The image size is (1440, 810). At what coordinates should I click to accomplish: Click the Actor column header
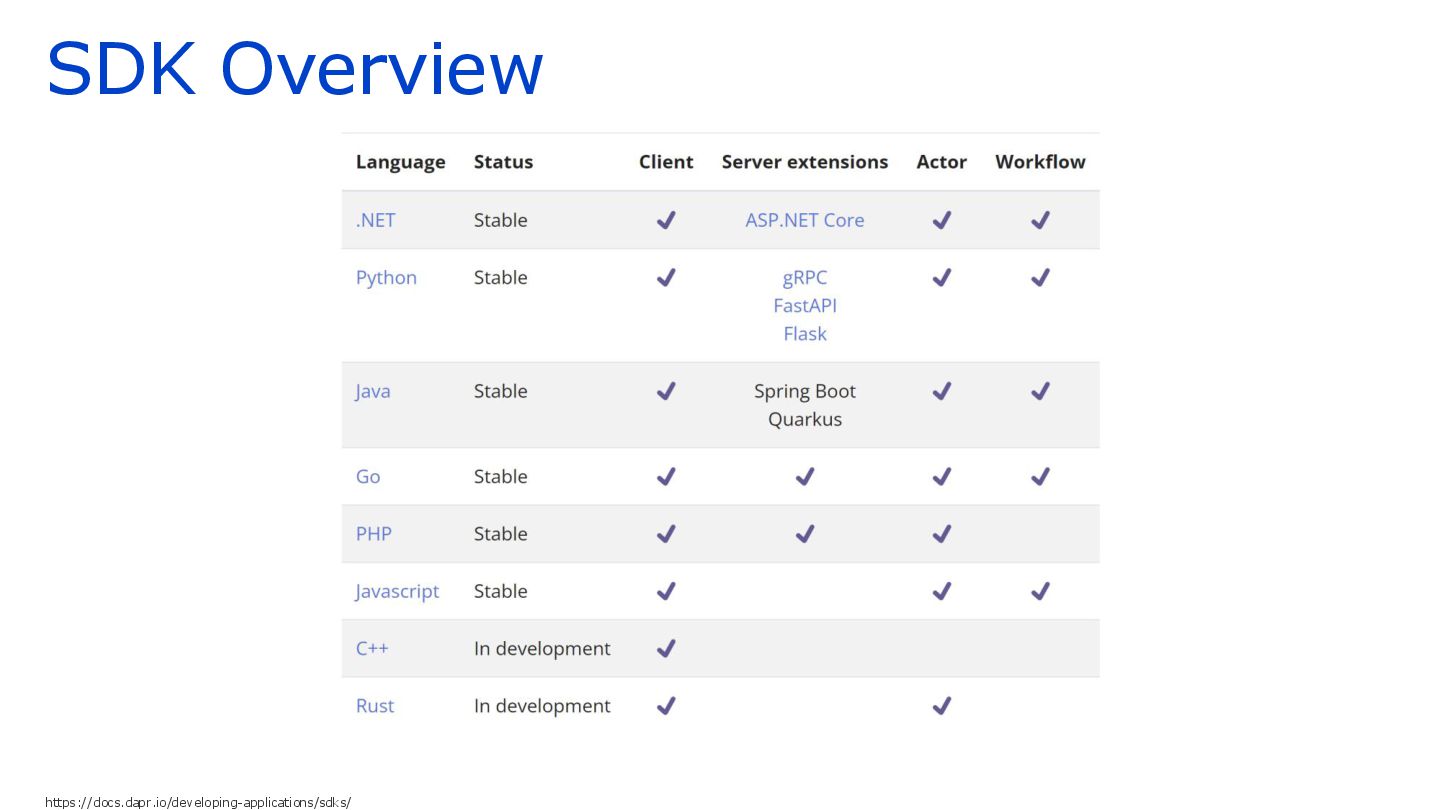(x=941, y=162)
